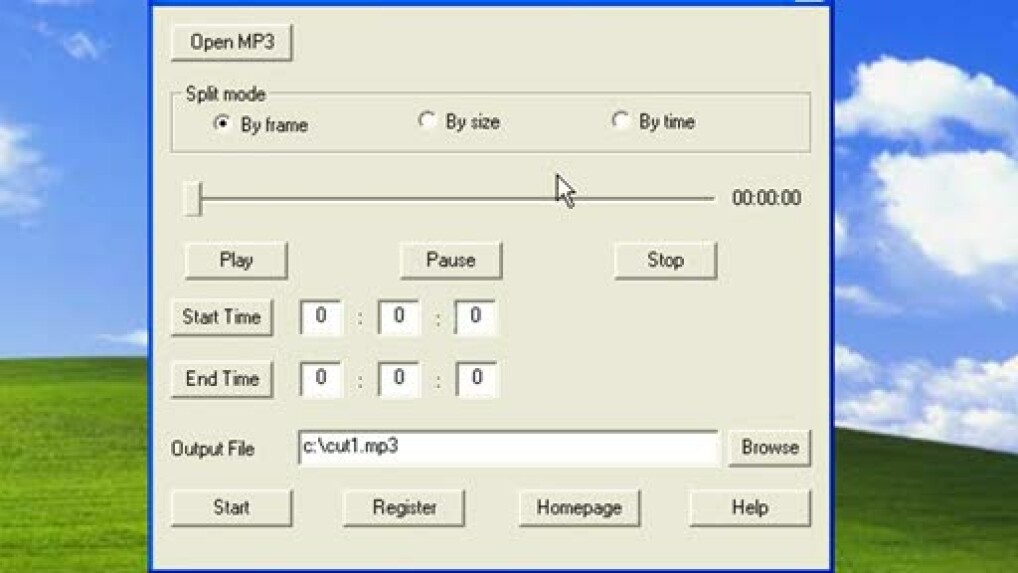The height and width of the screenshot is (573, 1018).
Task: Select the By frame split mode
Action: [222, 125]
